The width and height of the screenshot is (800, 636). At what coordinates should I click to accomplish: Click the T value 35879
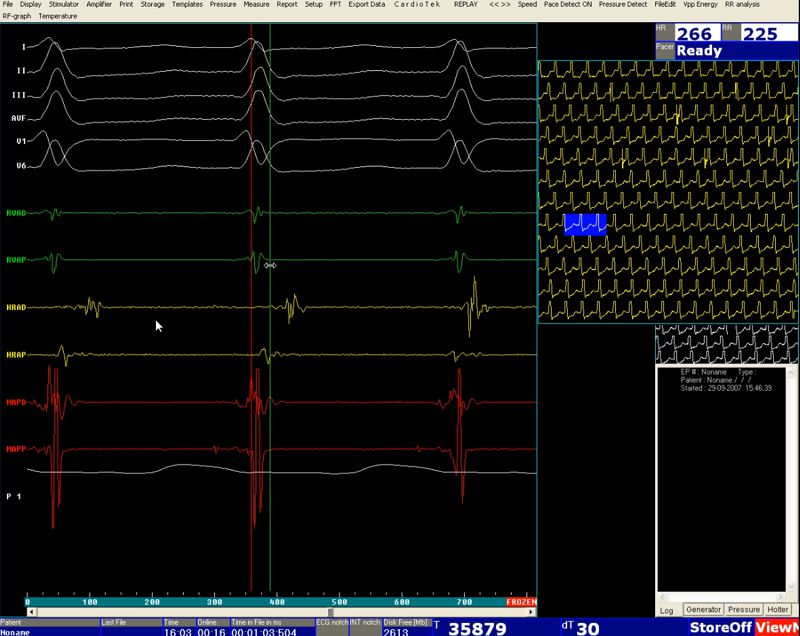(x=477, y=628)
